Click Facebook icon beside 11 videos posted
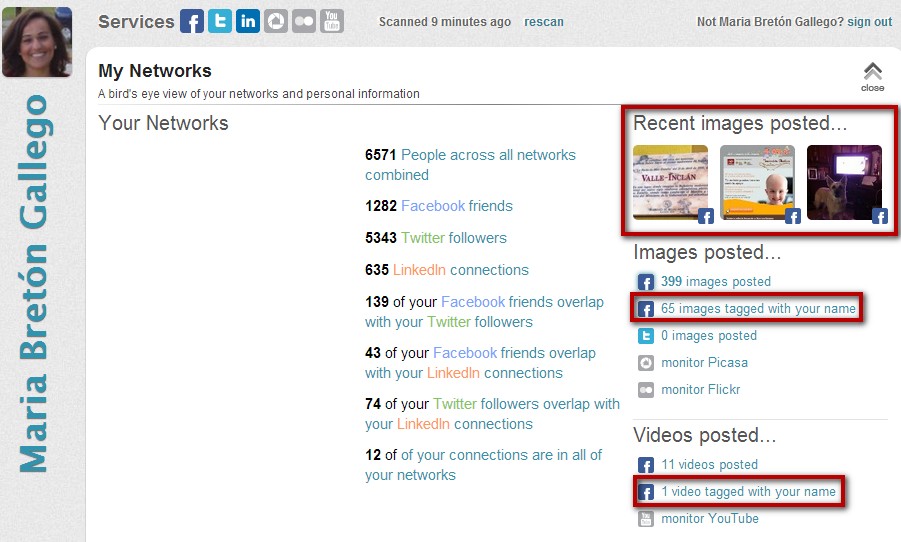The width and height of the screenshot is (901, 542). point(646,465)
